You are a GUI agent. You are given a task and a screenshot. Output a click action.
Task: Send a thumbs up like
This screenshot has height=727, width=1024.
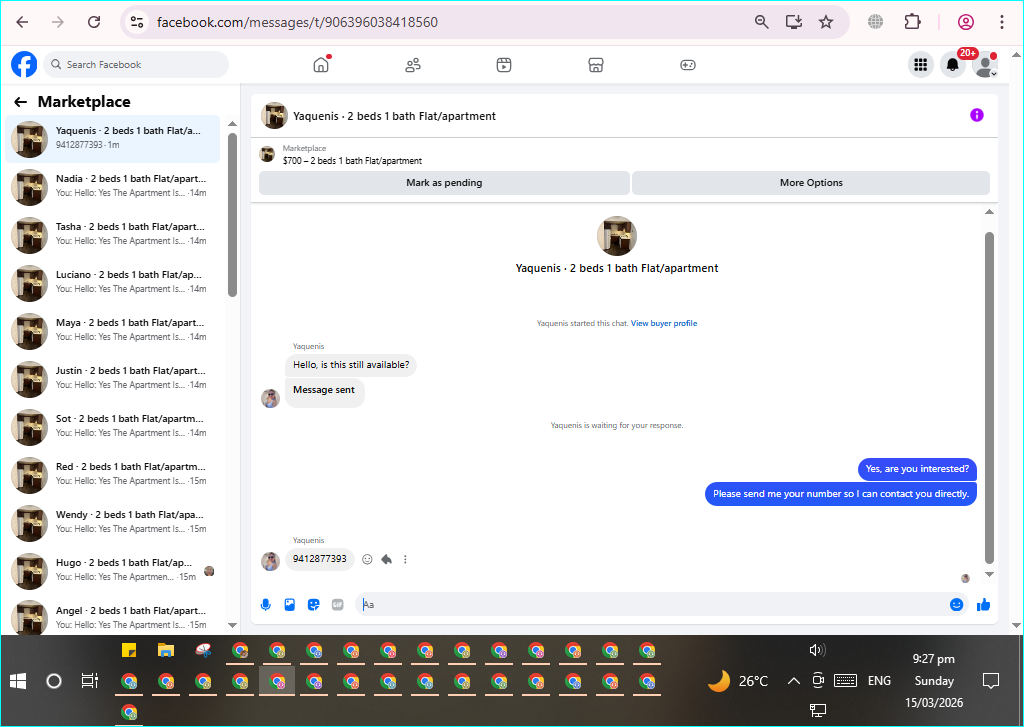point(984,605)
